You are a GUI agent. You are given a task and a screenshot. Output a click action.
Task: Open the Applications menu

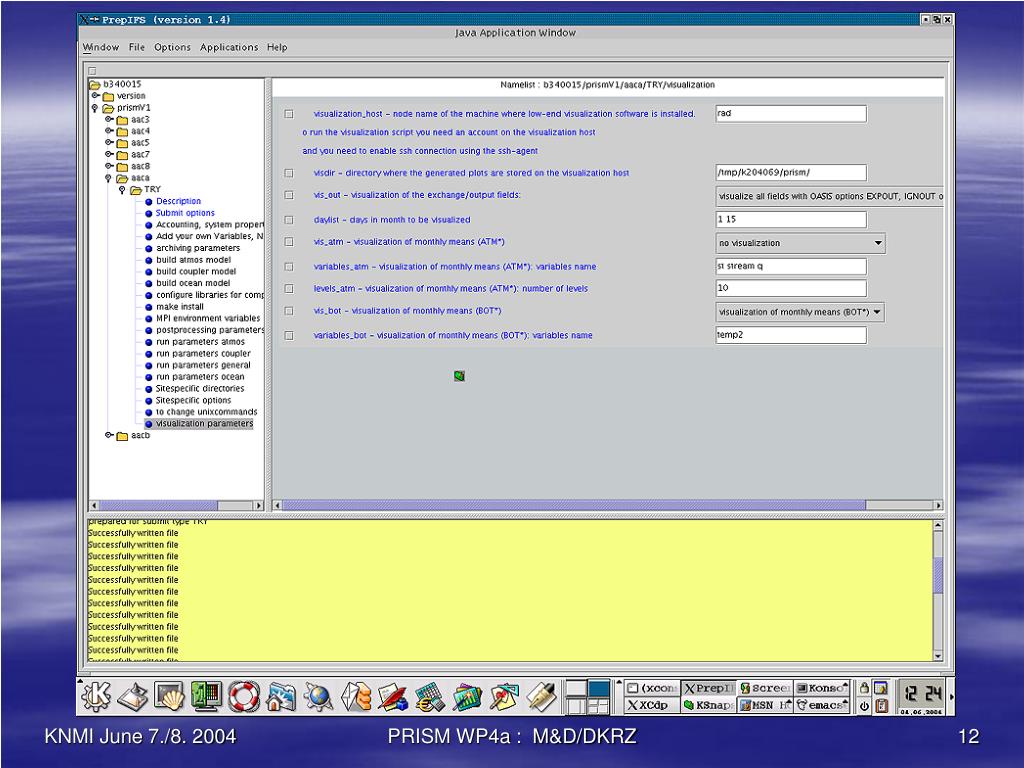click(229, 47)
